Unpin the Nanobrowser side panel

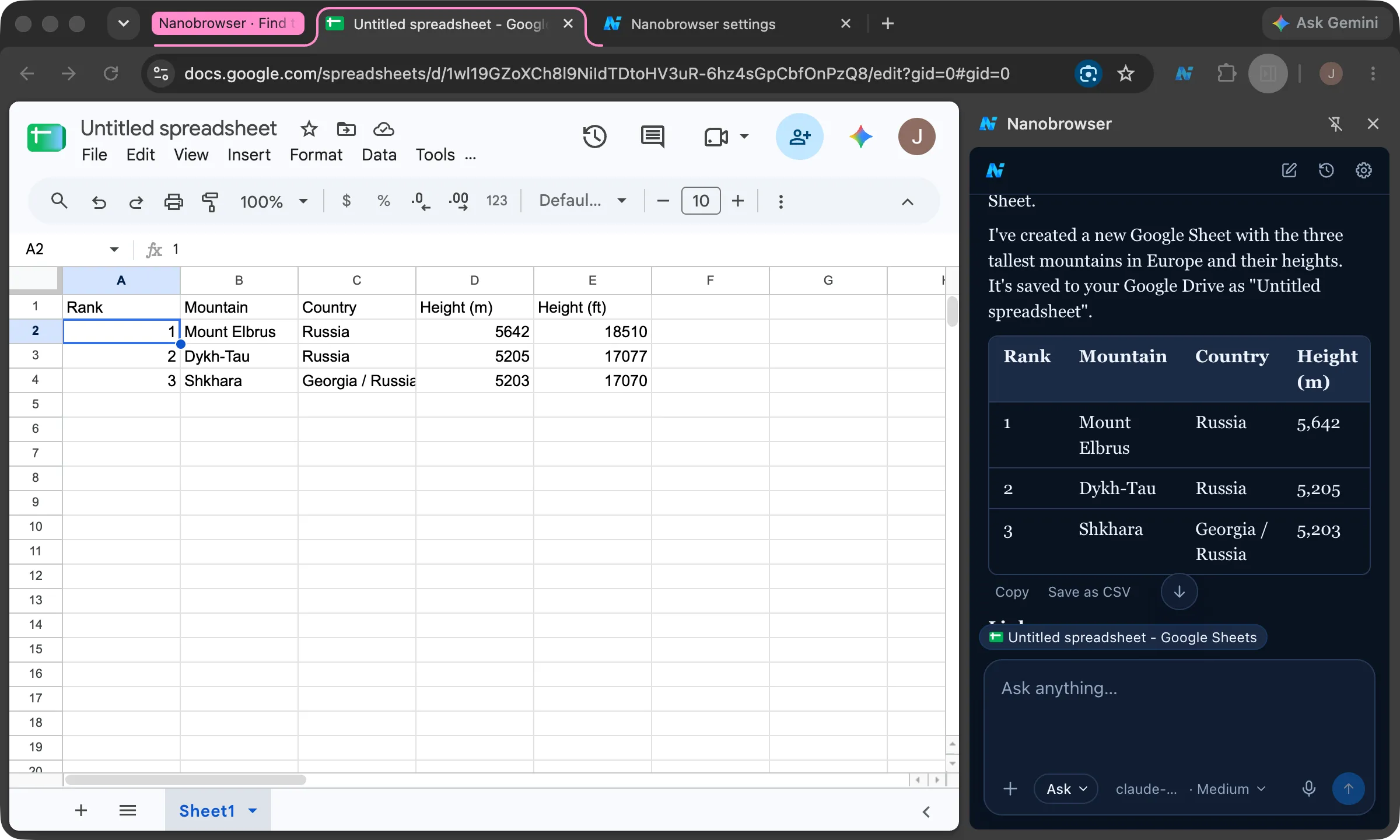click(x=1335, y=124)
